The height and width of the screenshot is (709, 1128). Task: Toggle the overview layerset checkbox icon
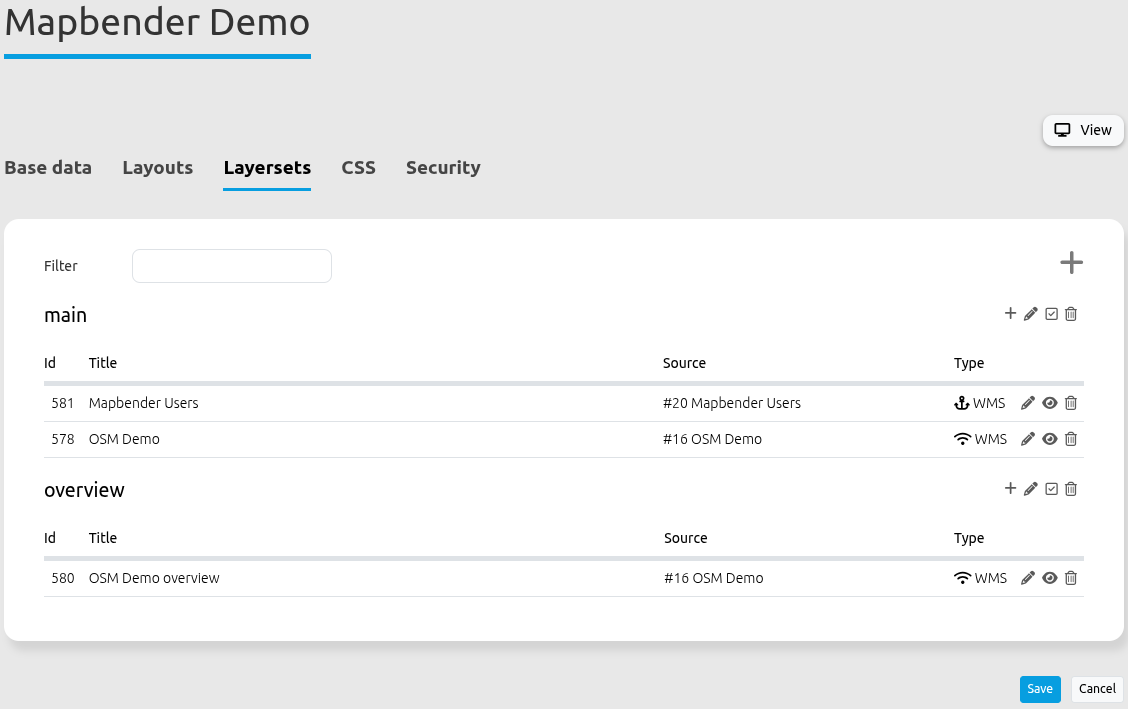1051,489
